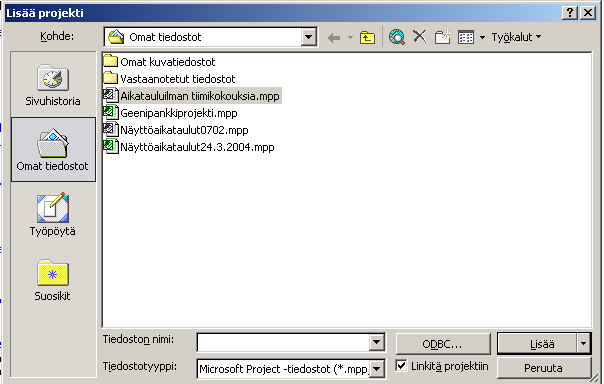Click the Omat kuvatiedostot folder name

point(168,62)
